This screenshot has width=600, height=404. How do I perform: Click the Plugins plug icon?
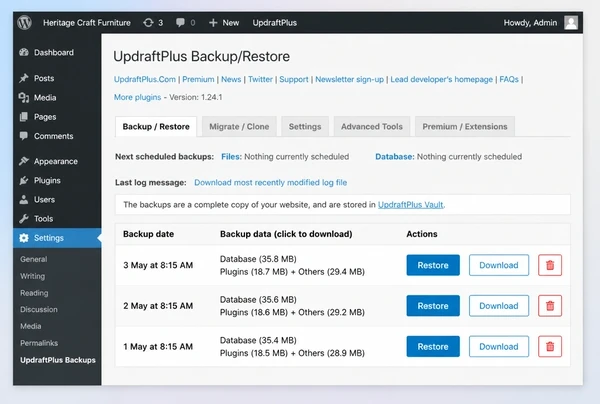coord(24,180)
